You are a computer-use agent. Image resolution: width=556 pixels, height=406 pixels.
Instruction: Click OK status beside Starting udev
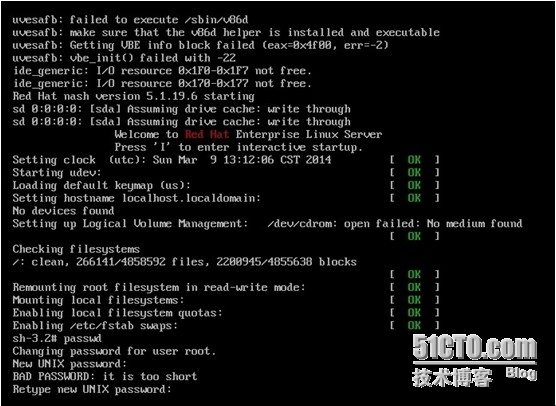click(414, 173)
